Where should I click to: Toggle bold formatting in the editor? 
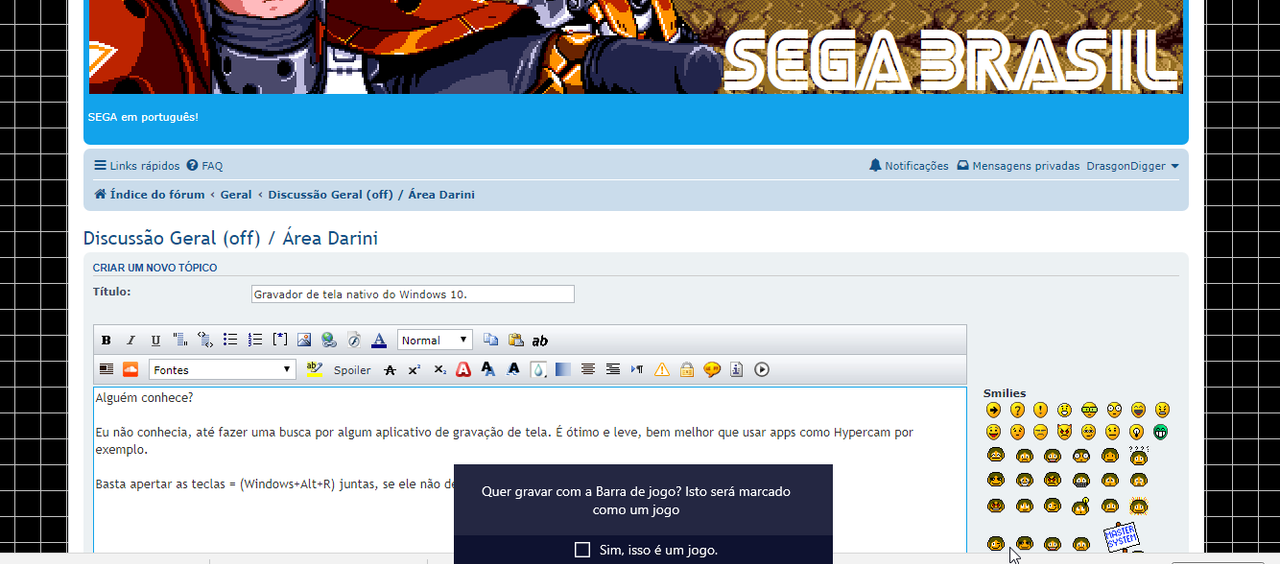pyautogui.click(x=106, y=340)
